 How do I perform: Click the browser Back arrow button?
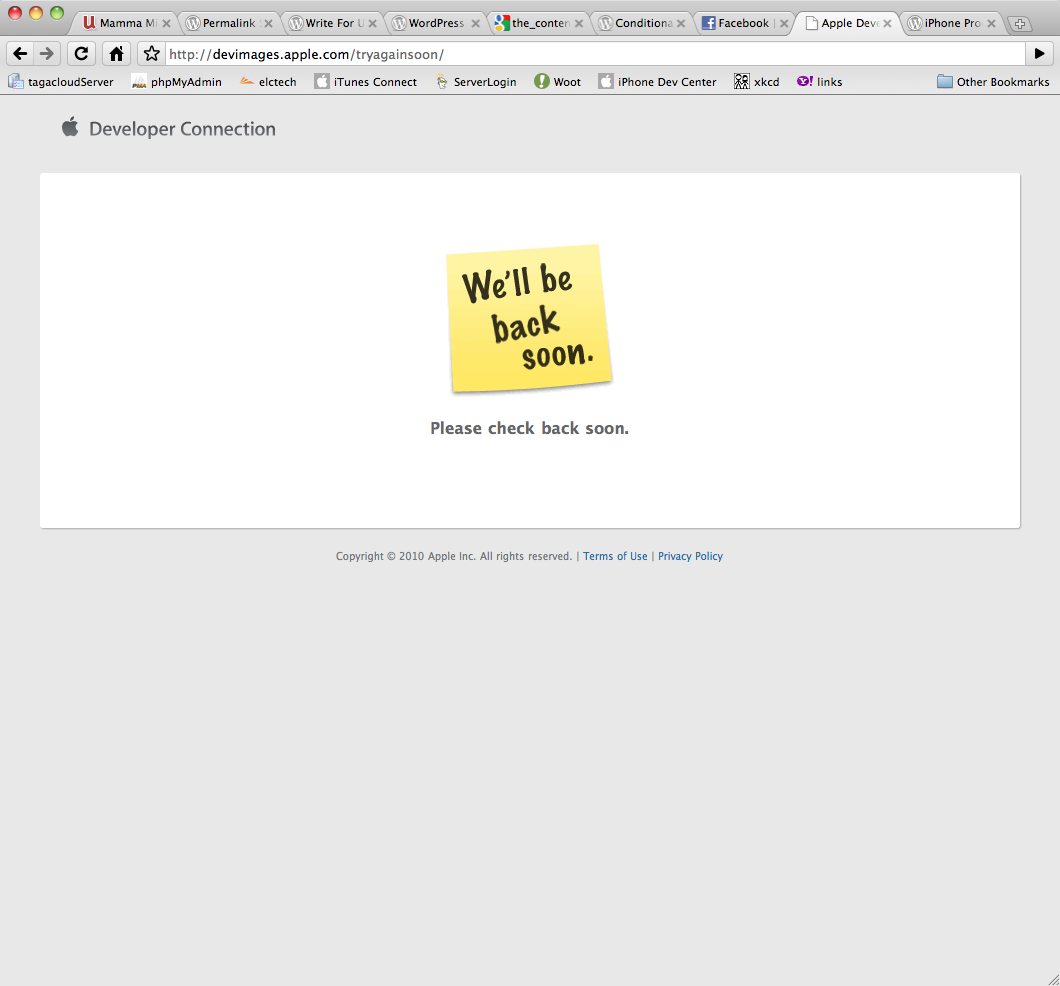pos(20,54)
